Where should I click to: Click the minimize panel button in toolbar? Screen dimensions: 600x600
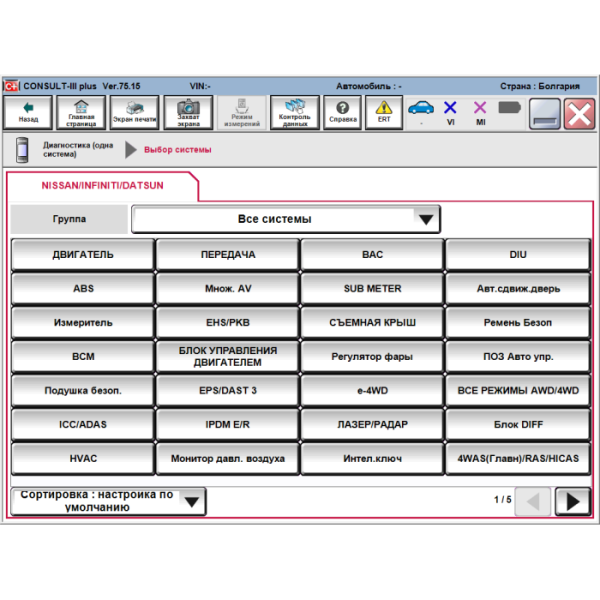pos(544,113)
